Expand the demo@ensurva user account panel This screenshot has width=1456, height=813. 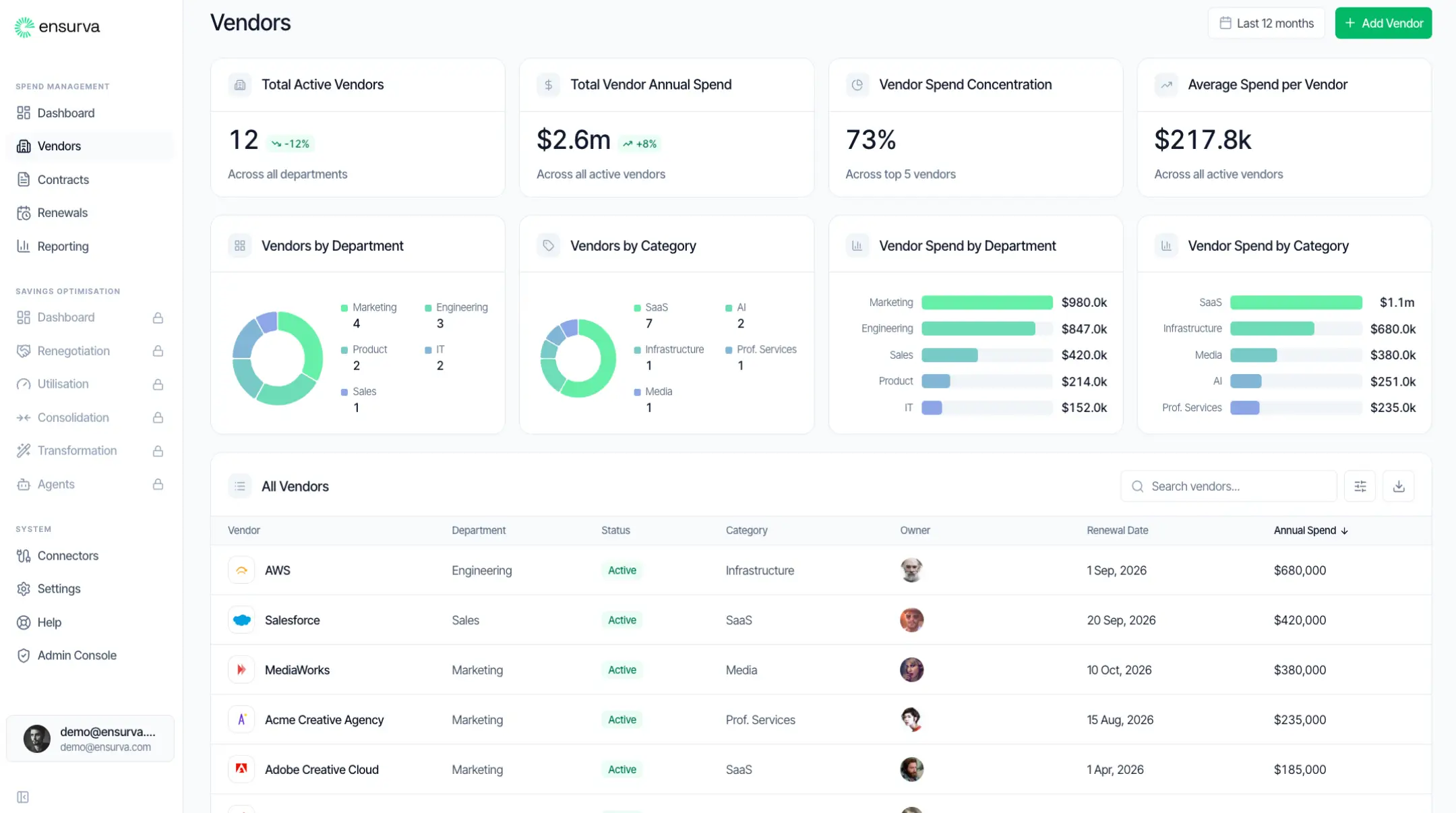tap(90, 738)
